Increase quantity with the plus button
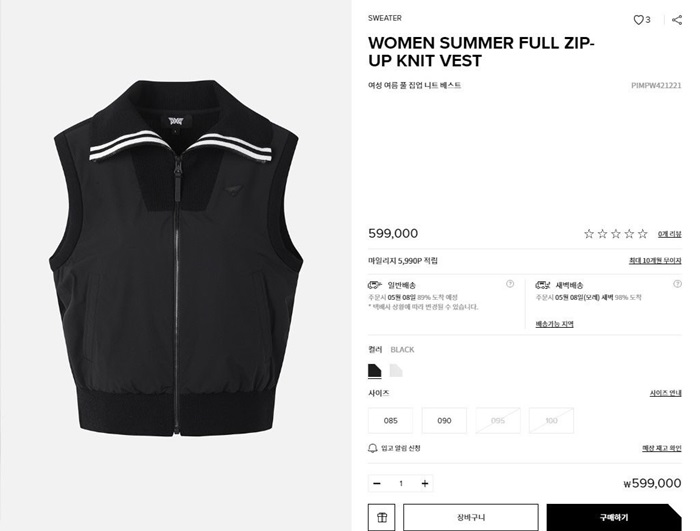The image size is (700, 531). coord(425,483)
